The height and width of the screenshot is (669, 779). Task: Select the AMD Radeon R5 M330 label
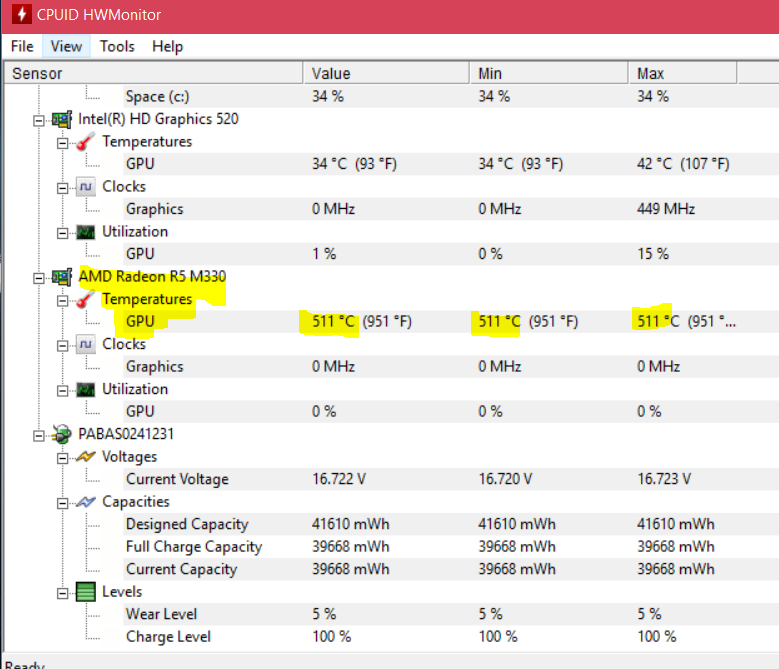pyautogui.click(x=152, y=277)
